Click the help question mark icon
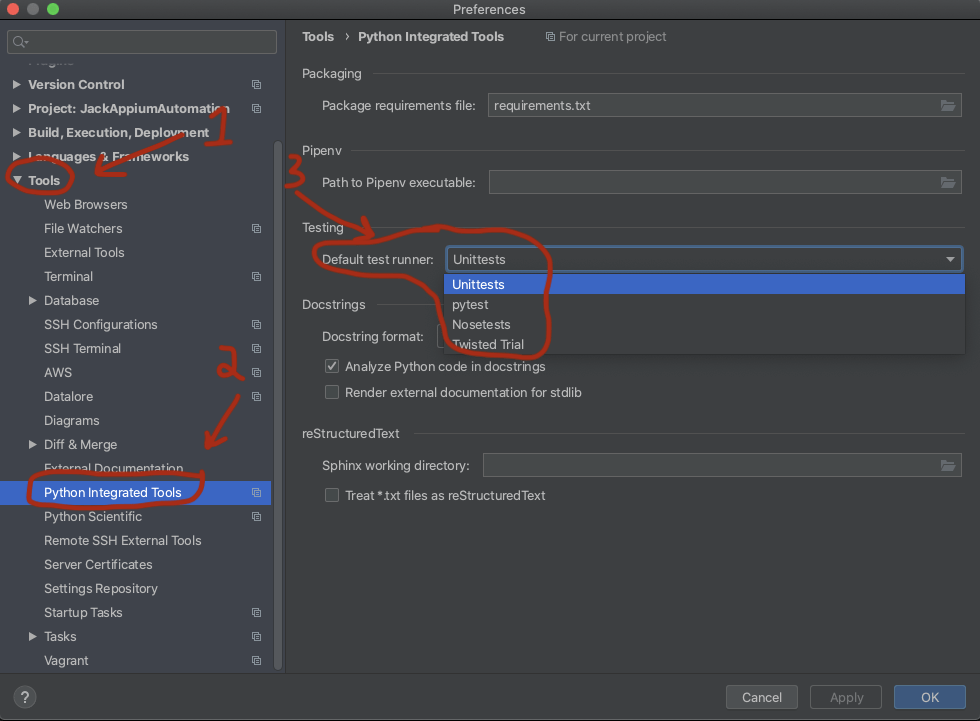Viewport: 980px width, 721px height. point(23,697)
